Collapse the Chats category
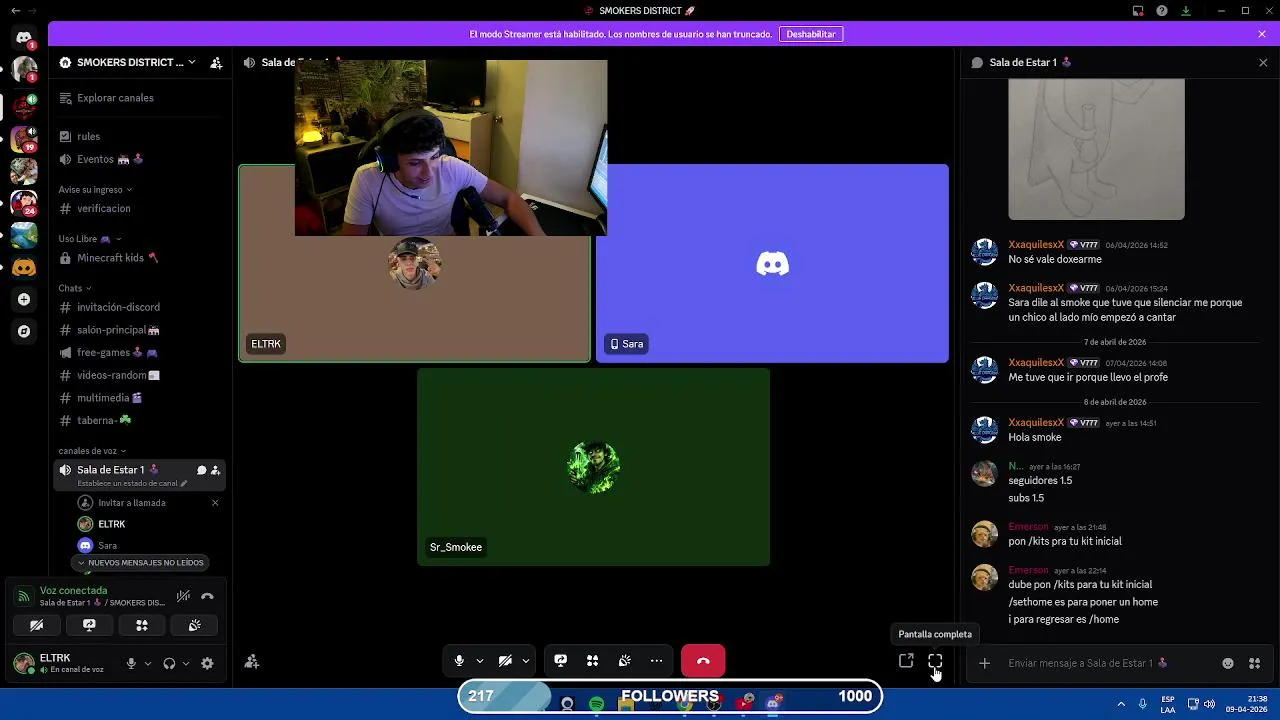 [x=75, y=288]
